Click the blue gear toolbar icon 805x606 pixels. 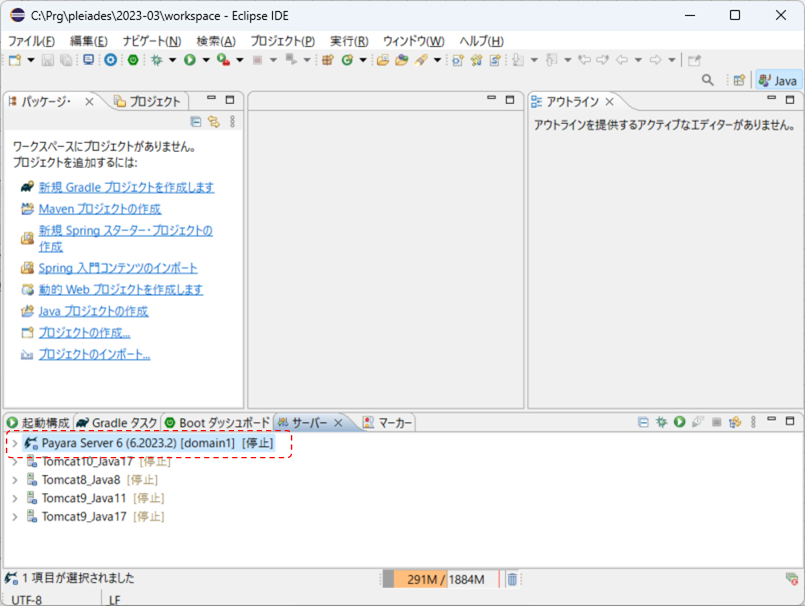110,60
